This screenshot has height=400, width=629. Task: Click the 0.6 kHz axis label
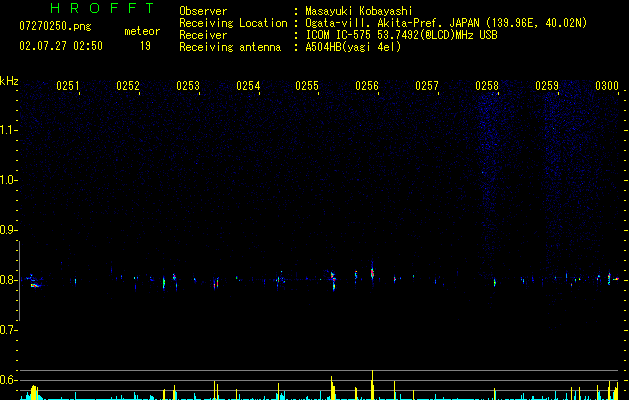[x=8, y=380]
